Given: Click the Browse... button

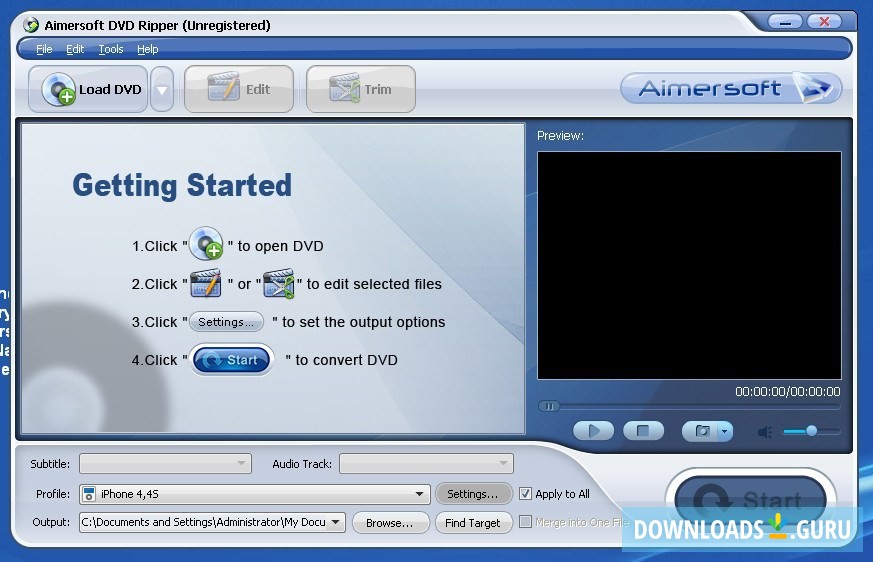Looking at the screenshot, I should pyautogui.click(x=390, y=523).
